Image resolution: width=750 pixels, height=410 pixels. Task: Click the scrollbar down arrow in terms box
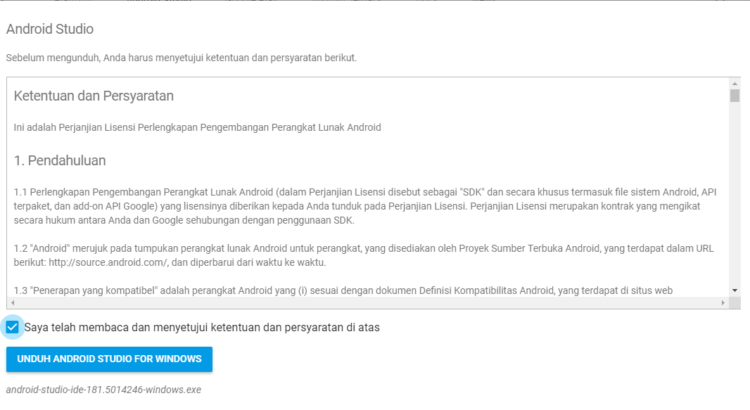(x=734, y=290)
